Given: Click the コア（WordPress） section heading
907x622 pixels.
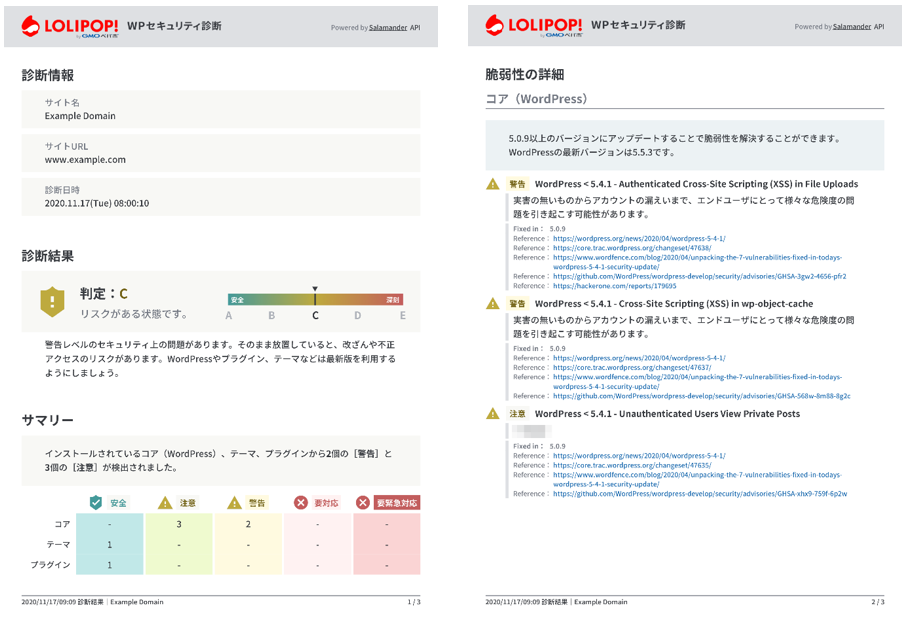Looking at the screenshot, I should tap(536, 99).
